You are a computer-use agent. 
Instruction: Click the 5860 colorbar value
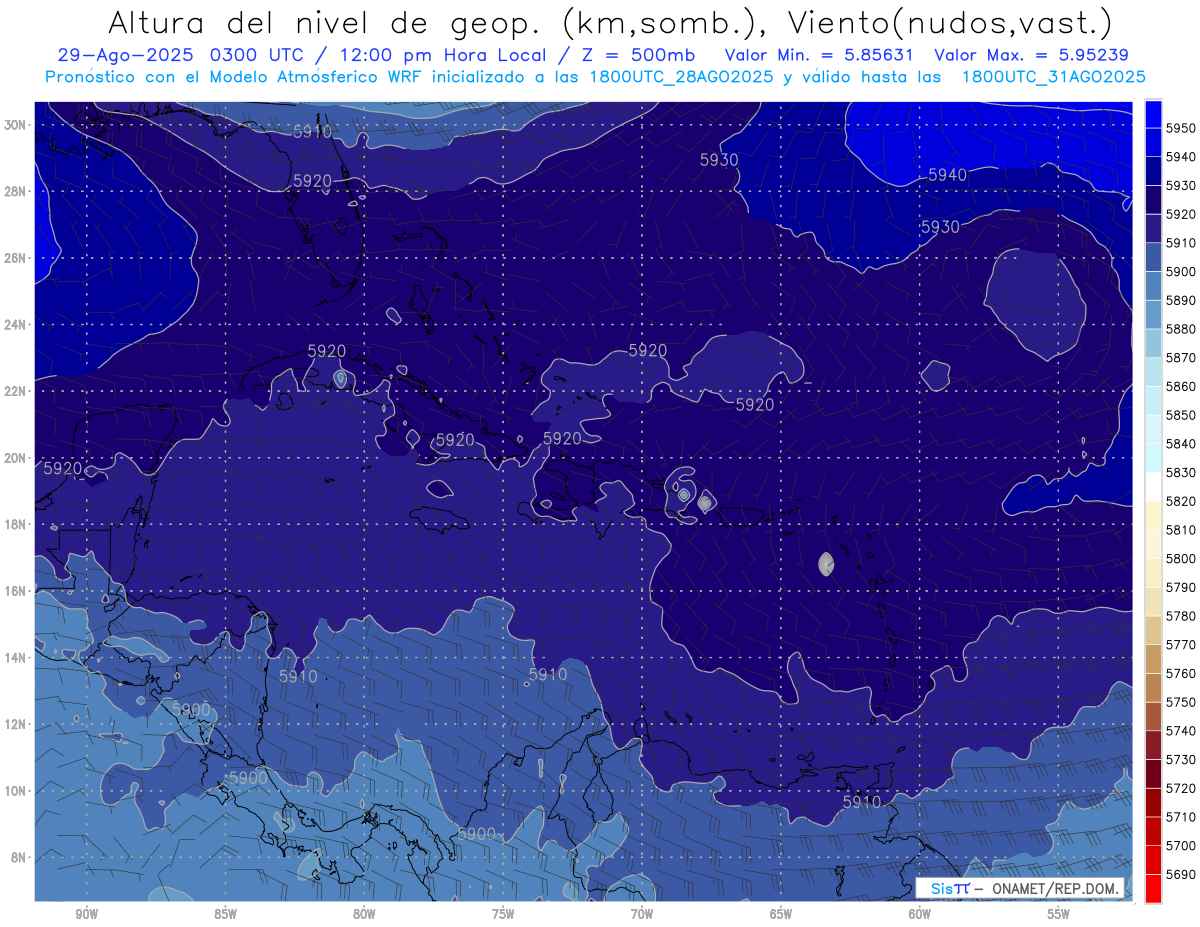pyautogui.click(x=1181, y=386)
